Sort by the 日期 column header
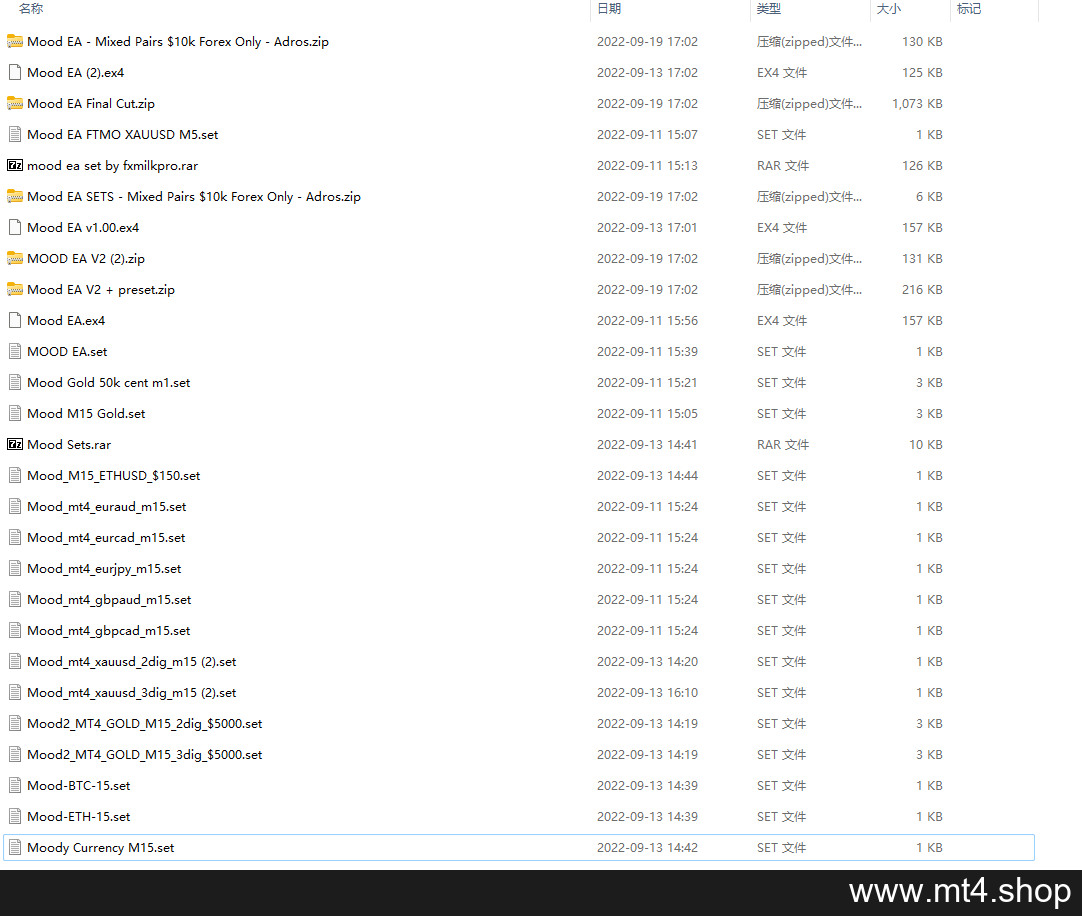 coord(609,9)
